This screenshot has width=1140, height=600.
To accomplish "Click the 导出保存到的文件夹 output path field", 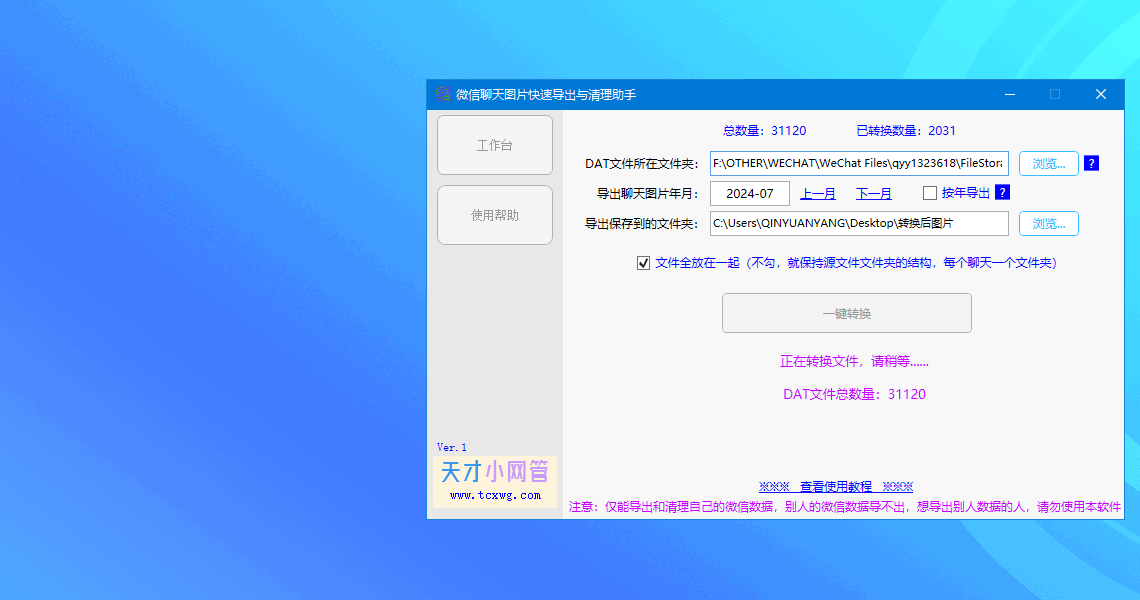I will 859,223.
